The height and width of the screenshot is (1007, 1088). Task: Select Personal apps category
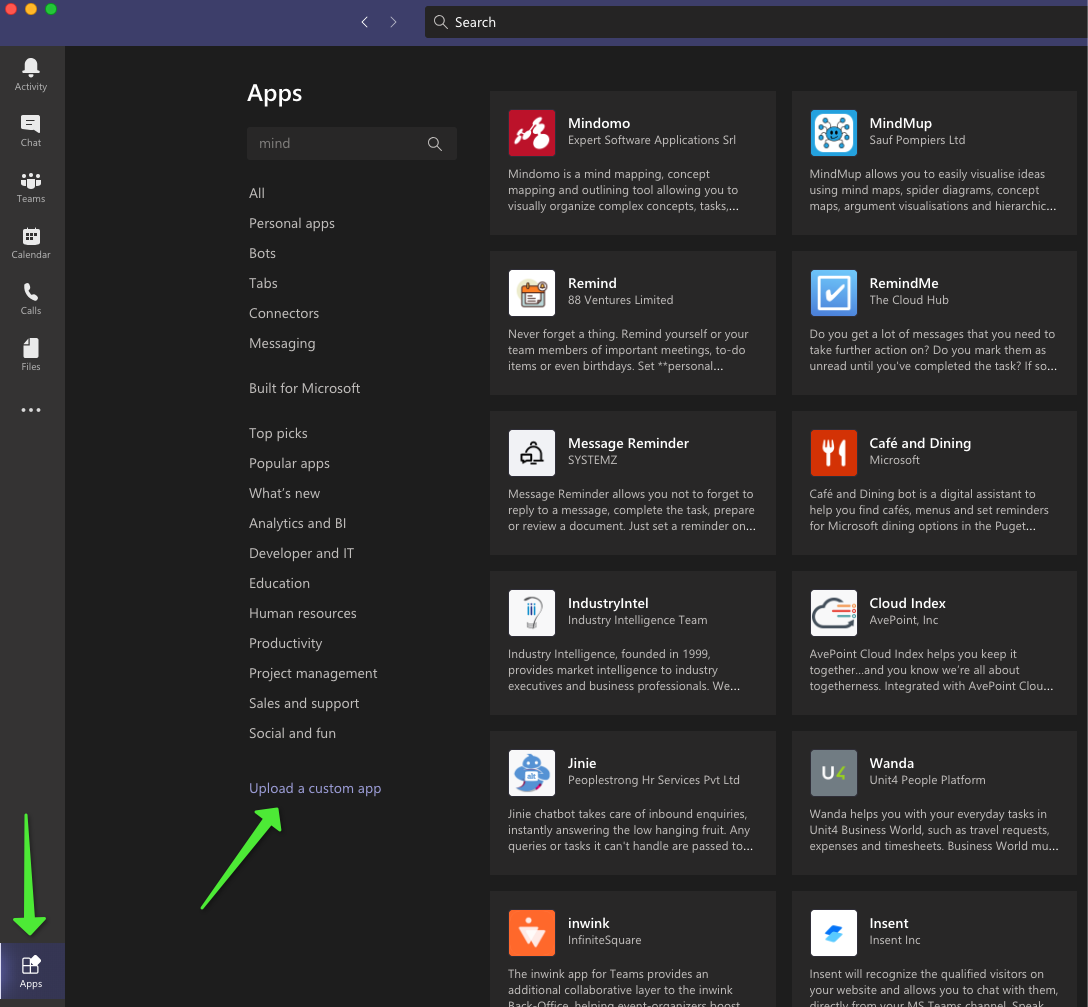tap(291, 223)
